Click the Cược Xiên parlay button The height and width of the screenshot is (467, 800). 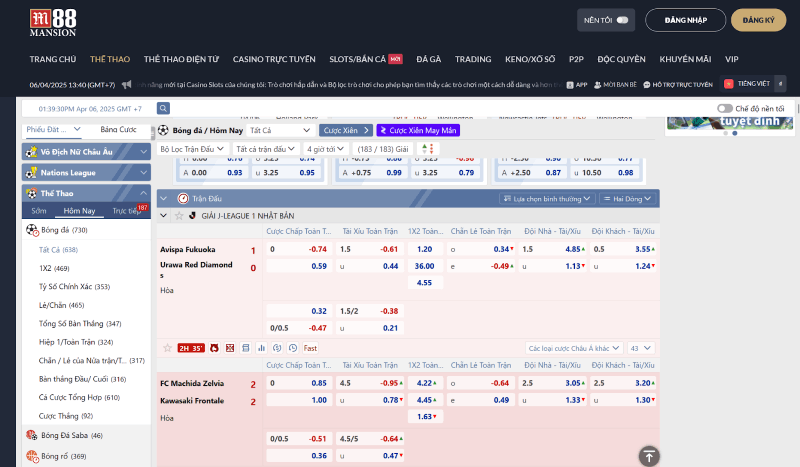[346, 130]
